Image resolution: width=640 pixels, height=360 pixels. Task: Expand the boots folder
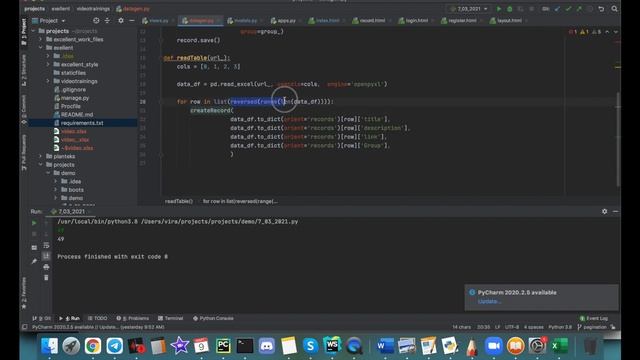56,190
